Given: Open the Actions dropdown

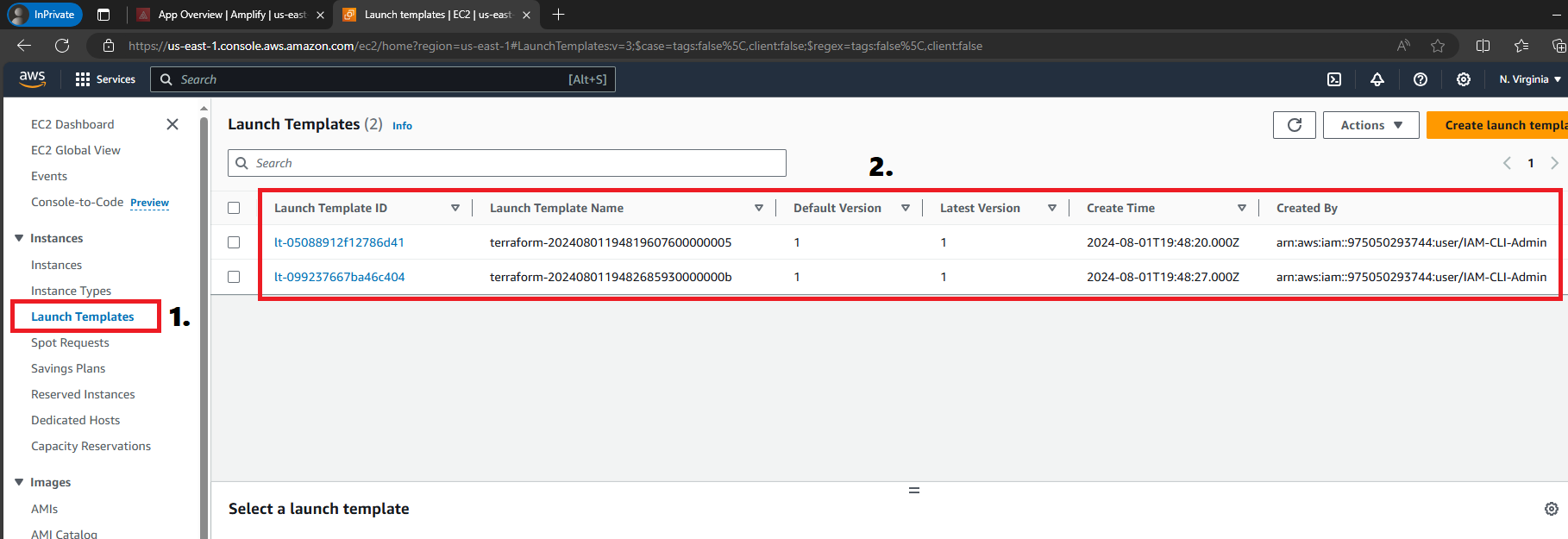Looking at the screenshot, I should [1371, 125].
